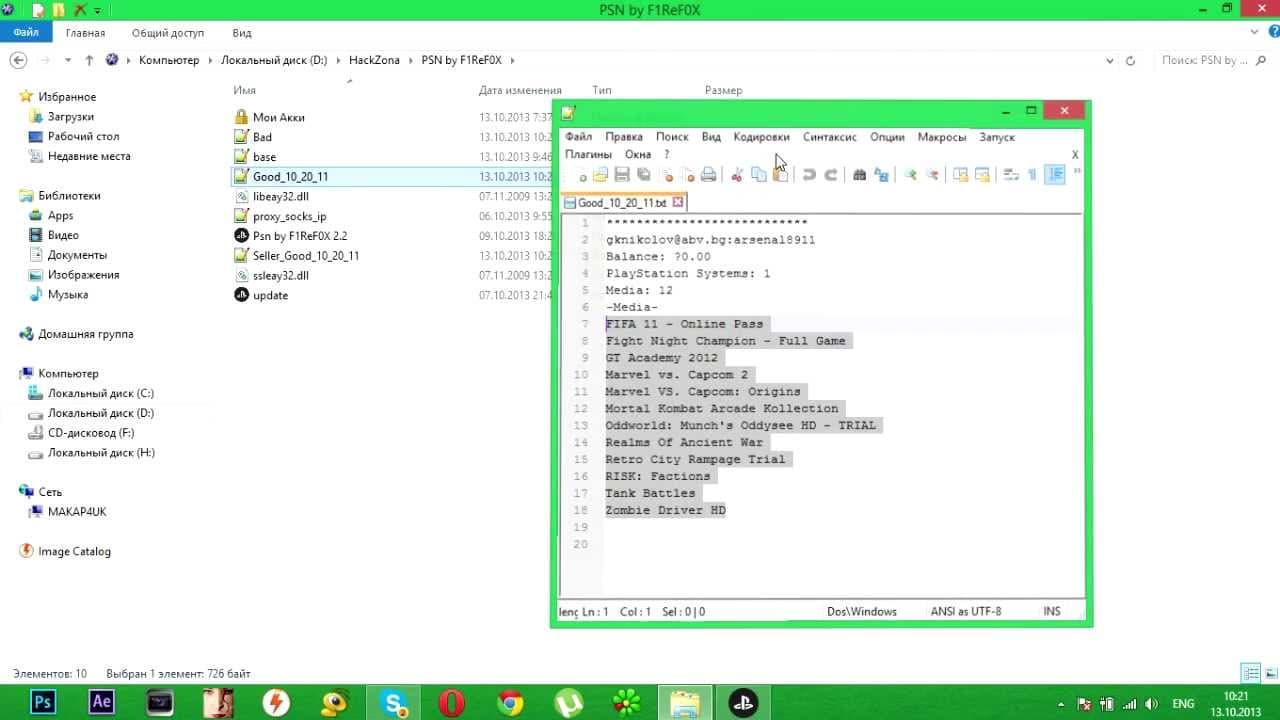Screen dimensions: 1280x720
Task: Open the Опции menu in the editor
Action: [x=887, y=137]
